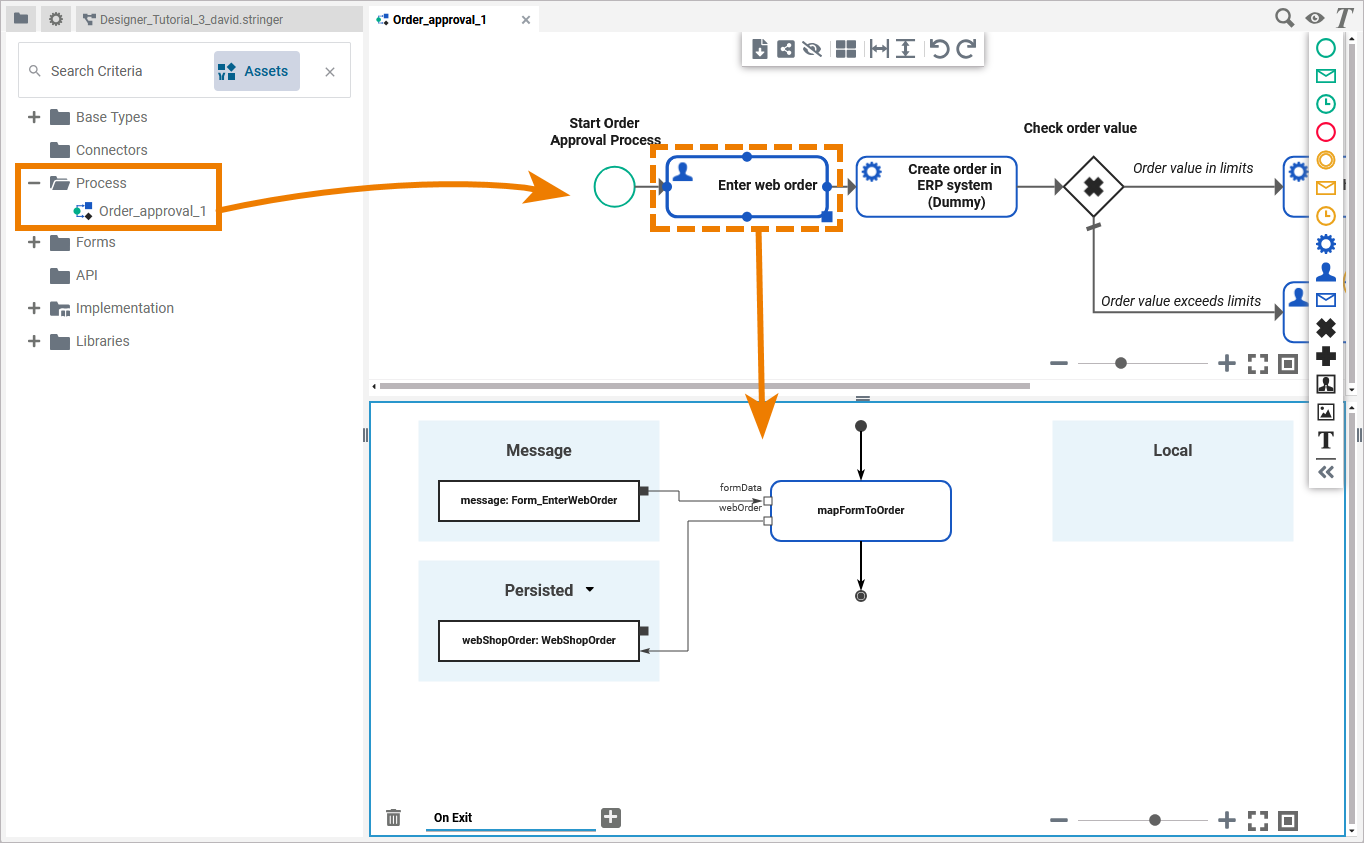Screen dimensions: 1364x843
Task: Click the redo arrow in diagram toolbar
Action: [x=966, y=49]
